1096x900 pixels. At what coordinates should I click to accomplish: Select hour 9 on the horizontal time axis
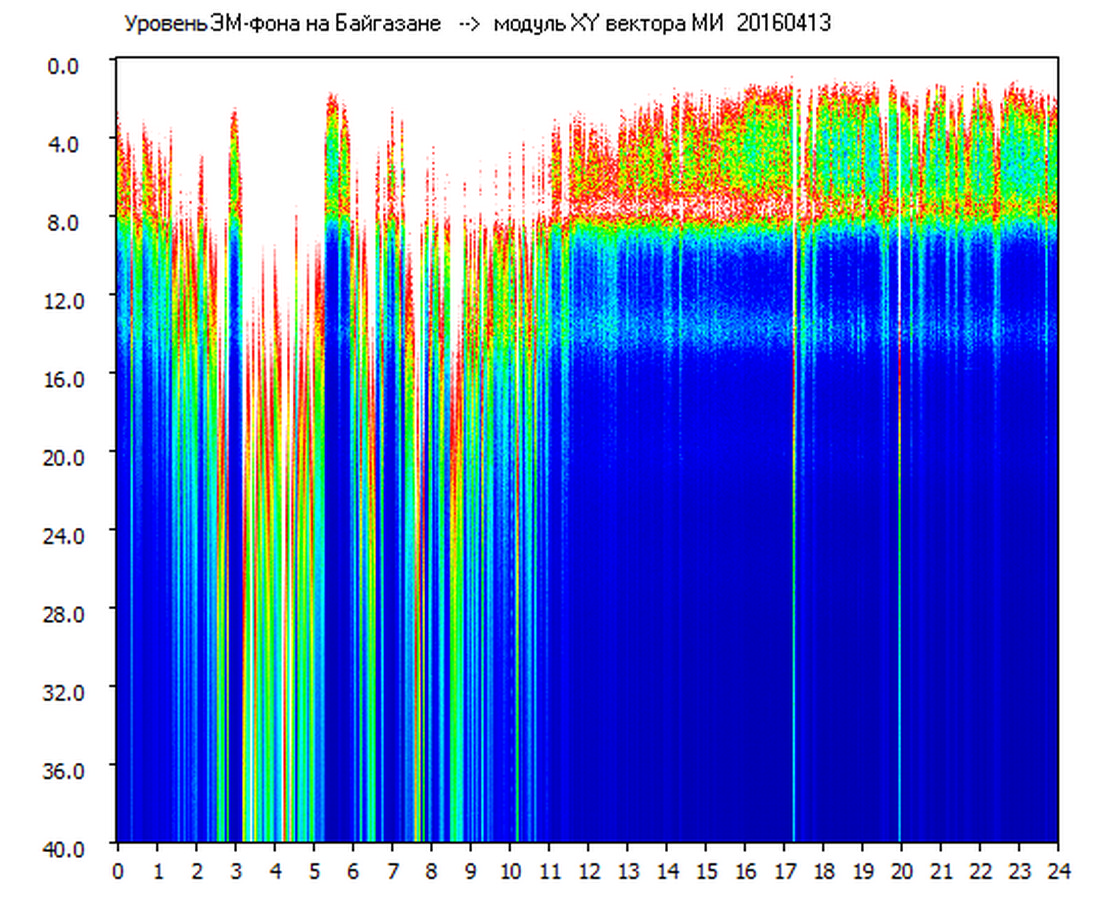click(470, 870)
